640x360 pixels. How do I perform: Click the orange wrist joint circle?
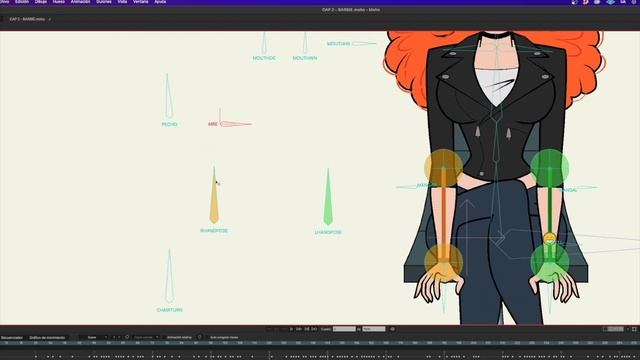tap(444, 262)
